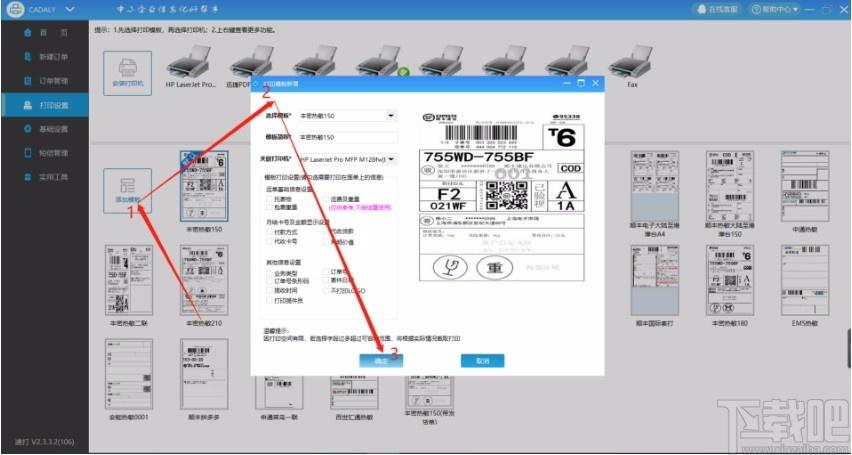Confirm with the 确定 button
Viewport: 852px width, 455px height.
tap(381, 360)
